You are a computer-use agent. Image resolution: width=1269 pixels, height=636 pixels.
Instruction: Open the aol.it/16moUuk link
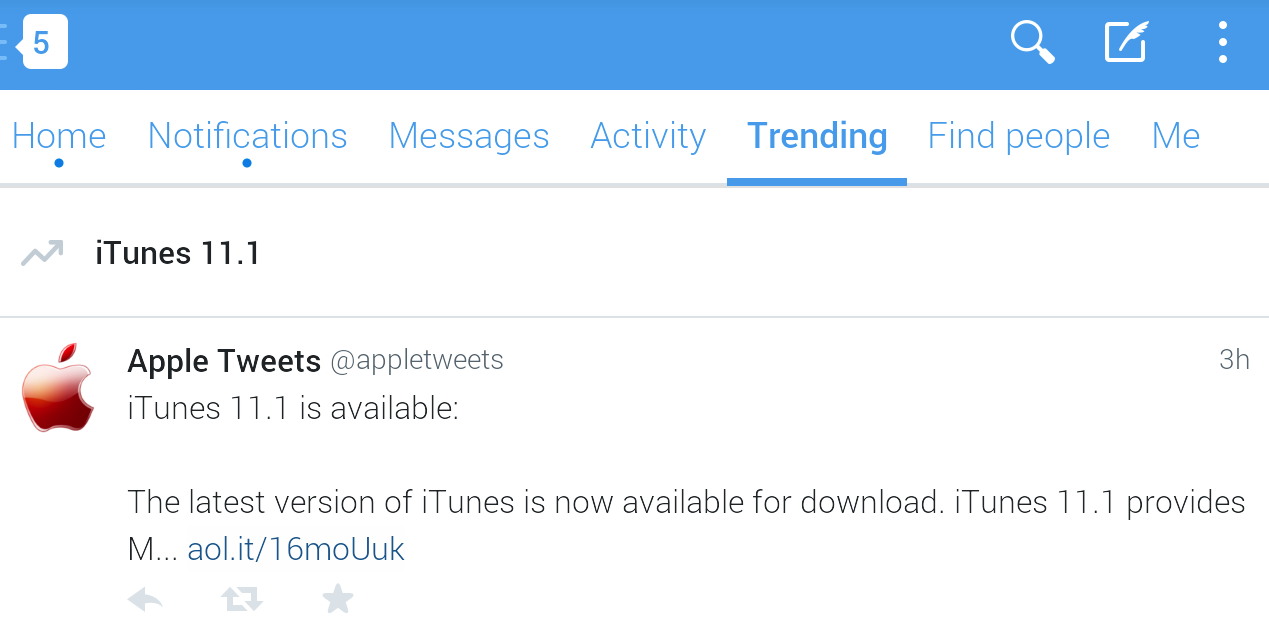[296, 549]
